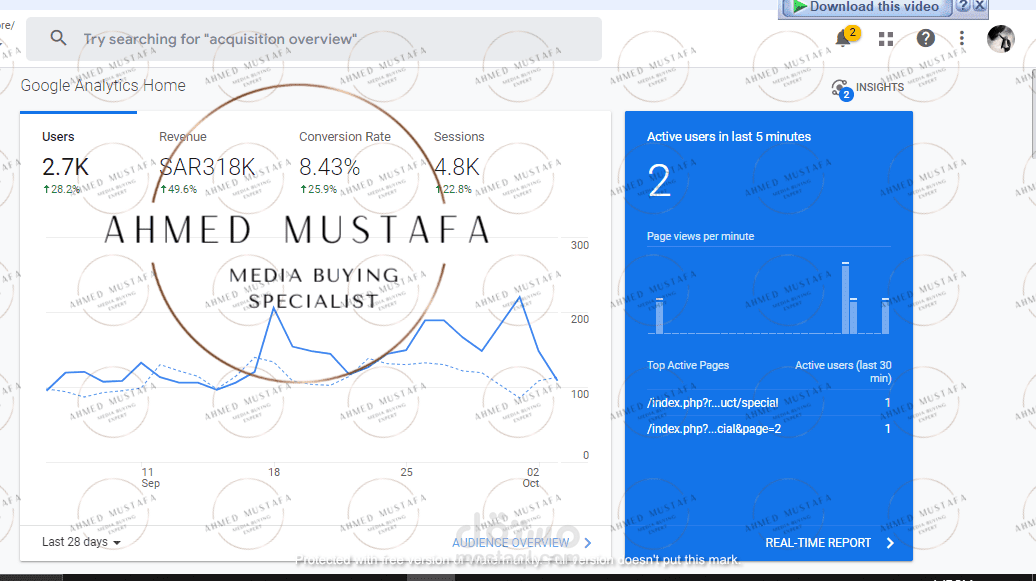Select the Sessions metric tab
Image resolution: width=1036 pixels, height=581 pixels.
[x=459, y=164]
